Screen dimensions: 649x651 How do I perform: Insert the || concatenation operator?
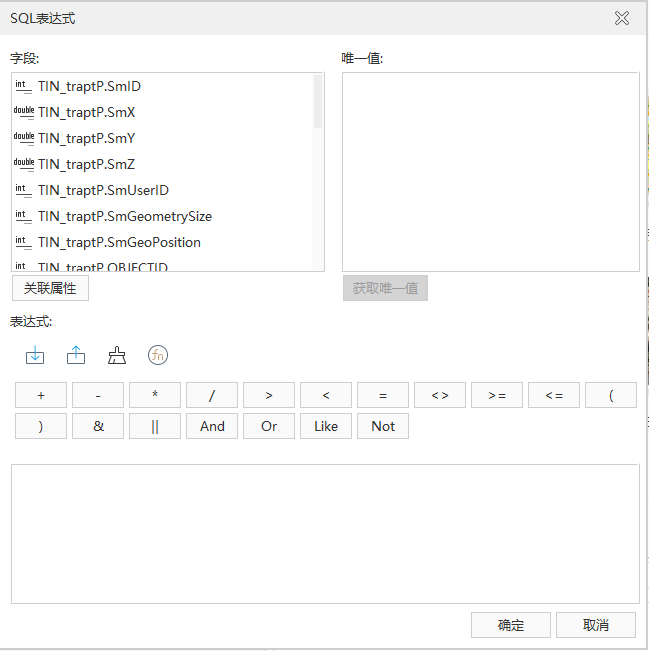[155, 426]
